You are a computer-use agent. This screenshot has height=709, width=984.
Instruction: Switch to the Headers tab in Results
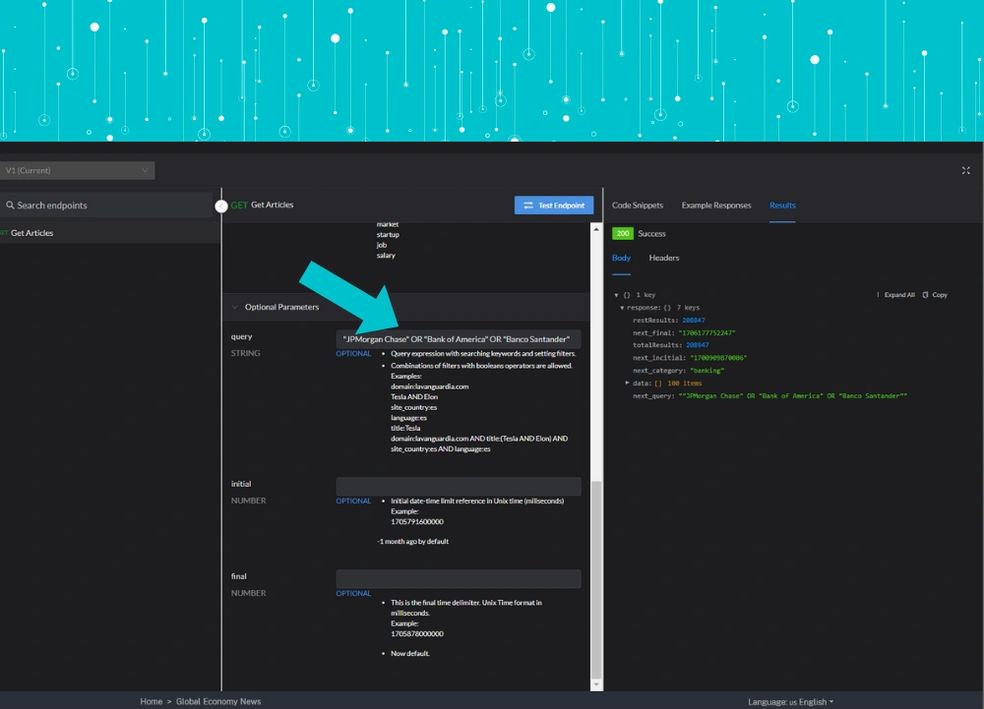[664, 257]
